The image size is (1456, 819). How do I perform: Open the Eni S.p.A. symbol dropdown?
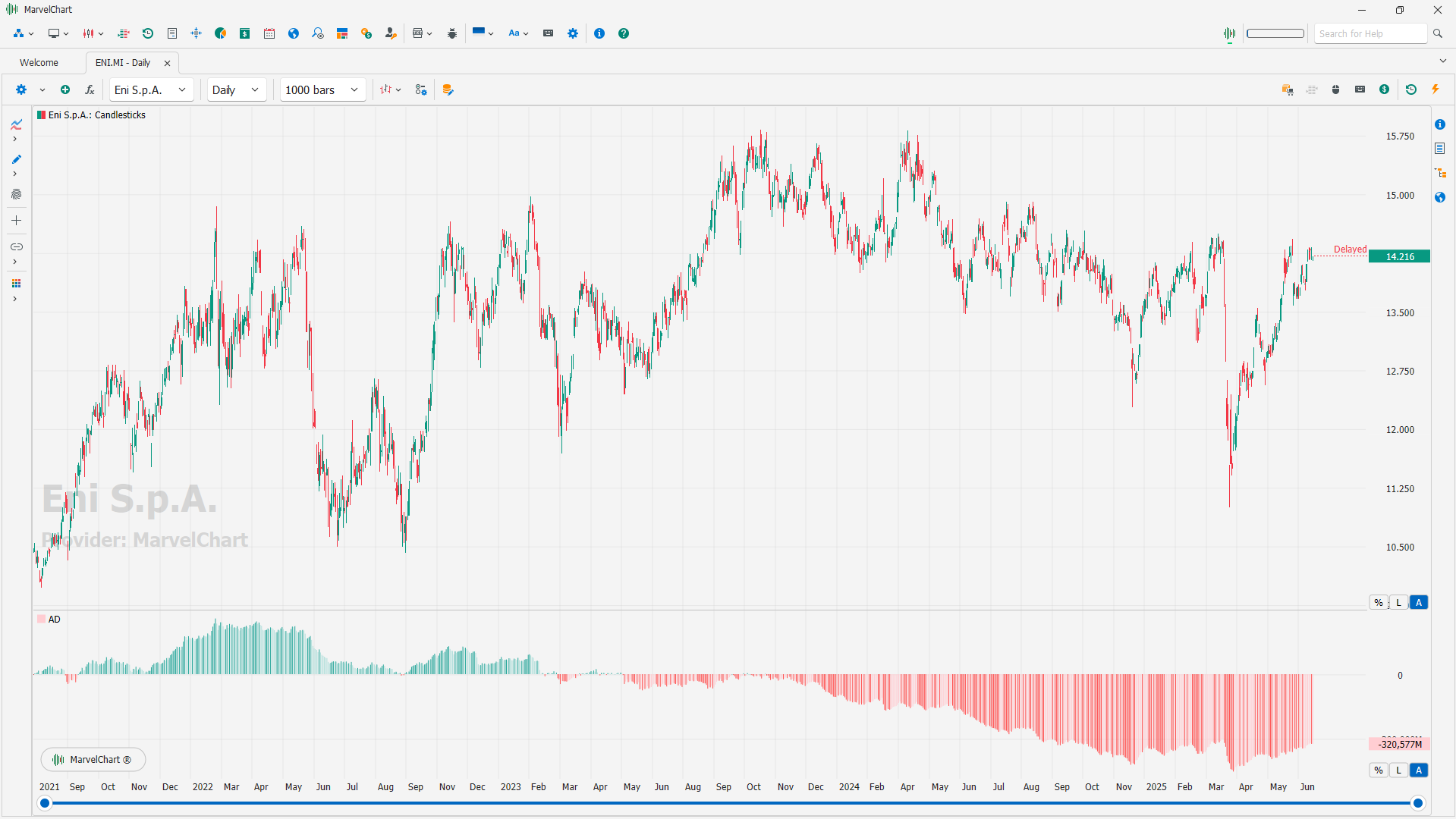pyautogui.click(x=151, y=89)
